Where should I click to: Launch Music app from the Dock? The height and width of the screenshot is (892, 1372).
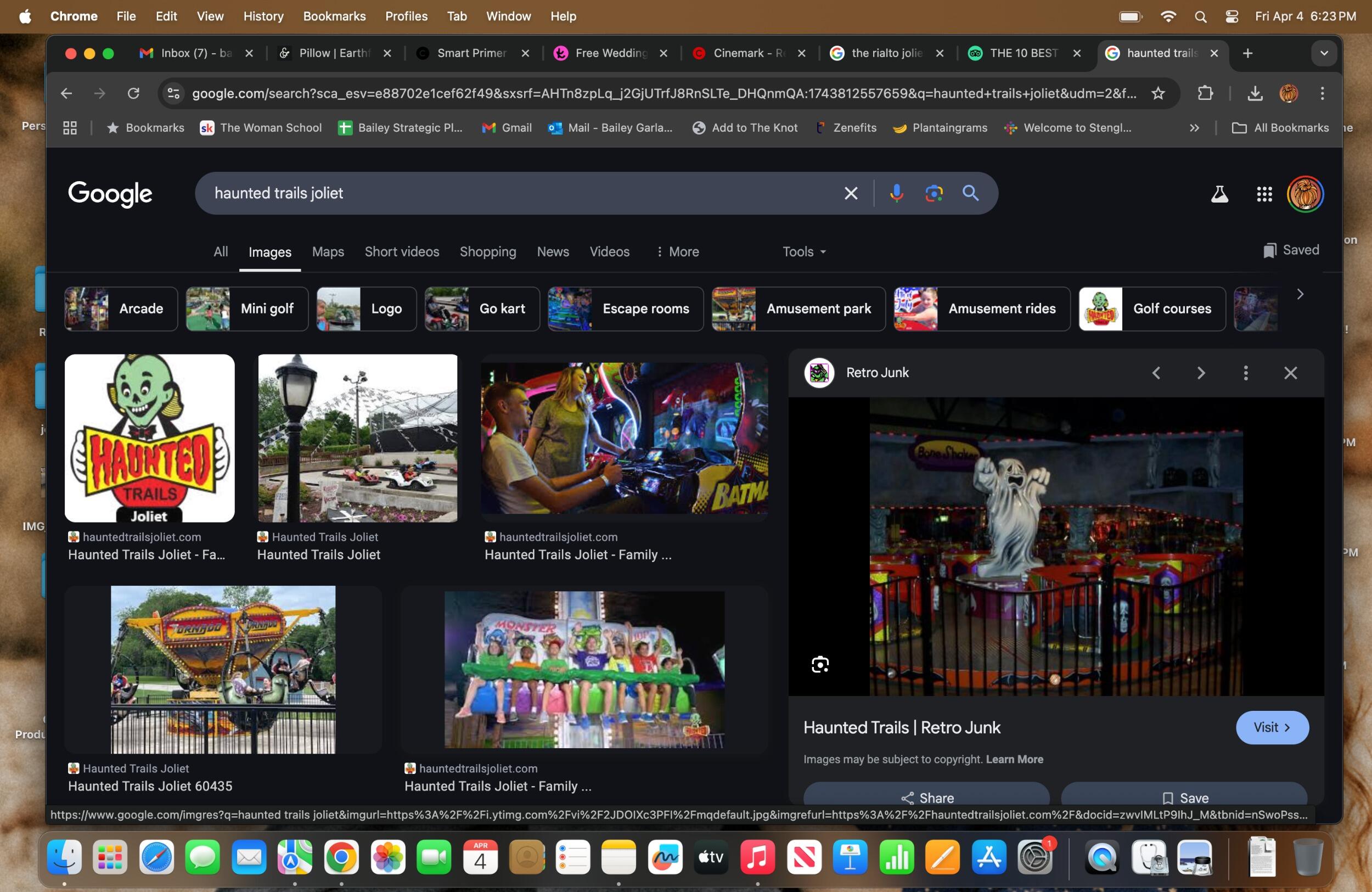pos(757,857)
